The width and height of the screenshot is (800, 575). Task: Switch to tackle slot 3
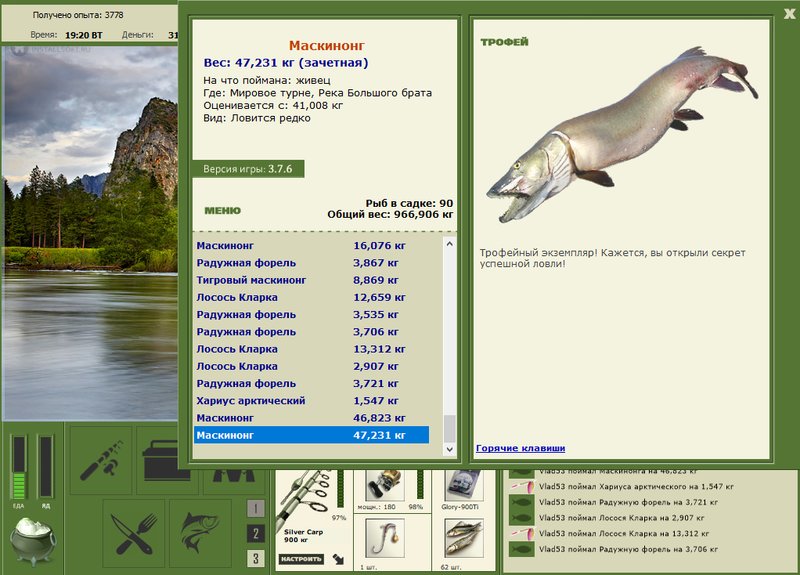coord(256,559)
